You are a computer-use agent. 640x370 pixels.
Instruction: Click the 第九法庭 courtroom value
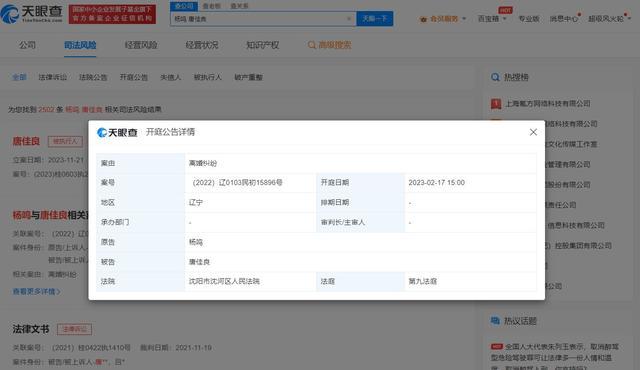point(422,281)
